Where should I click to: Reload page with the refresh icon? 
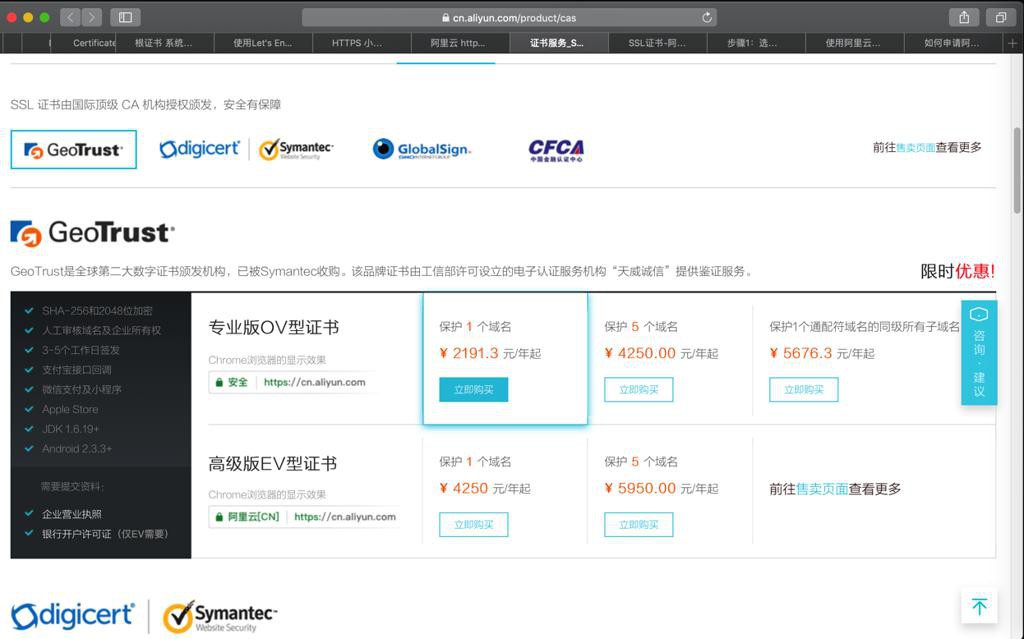[x=707, y=18]
